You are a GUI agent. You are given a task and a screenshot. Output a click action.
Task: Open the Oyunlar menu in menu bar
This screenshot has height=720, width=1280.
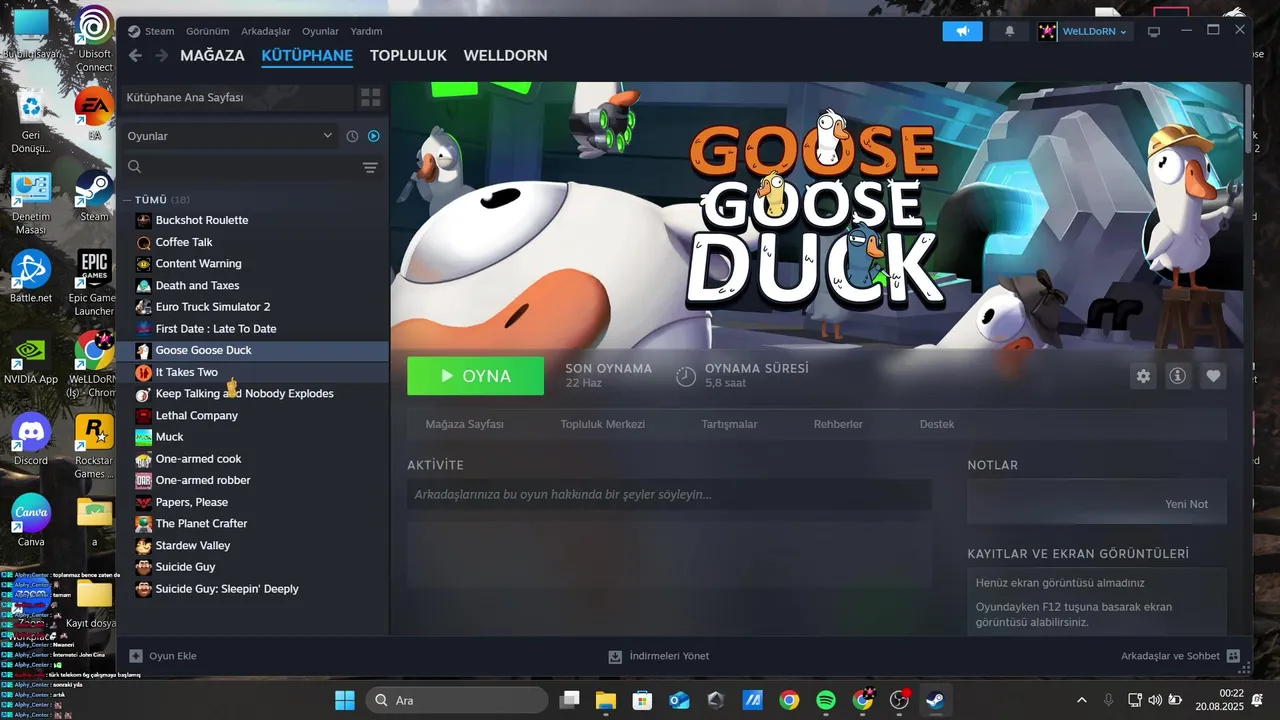pos(321,31)
